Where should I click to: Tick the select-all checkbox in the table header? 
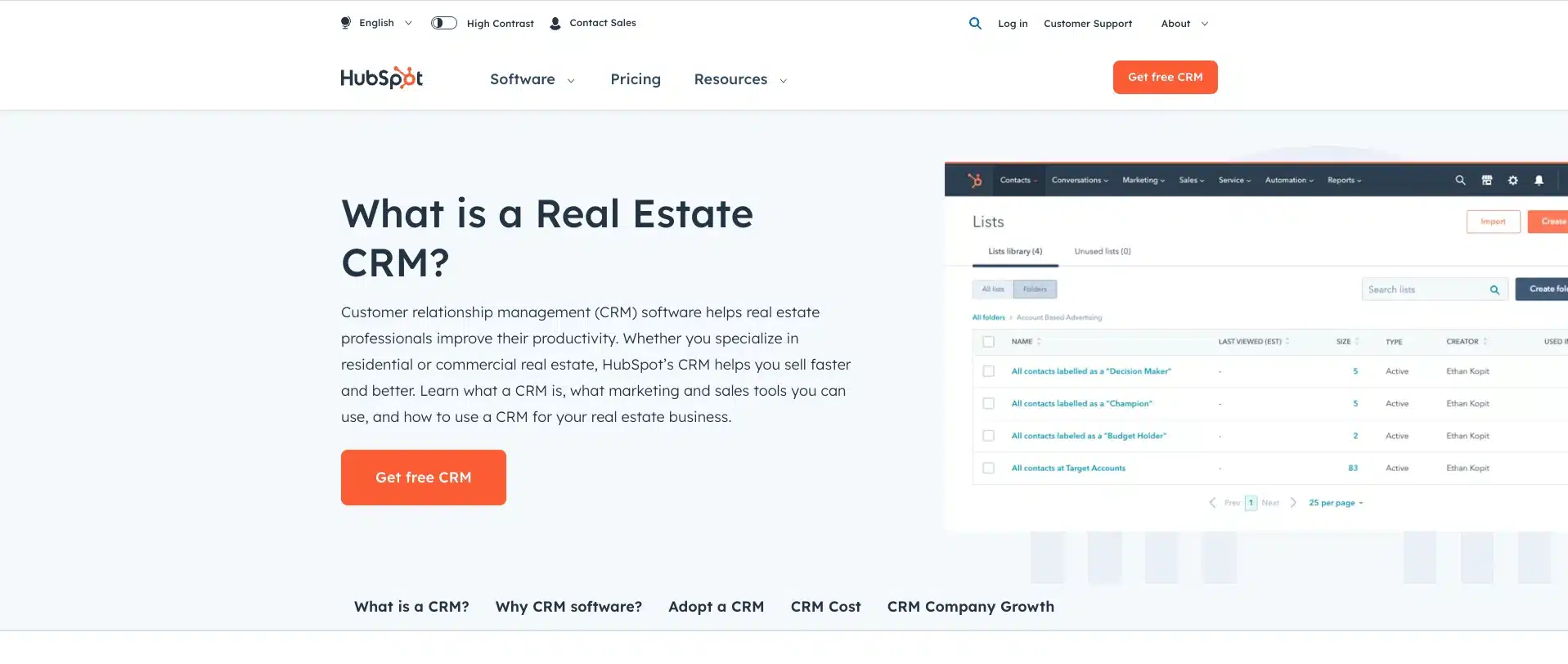(x=988, y=342)
